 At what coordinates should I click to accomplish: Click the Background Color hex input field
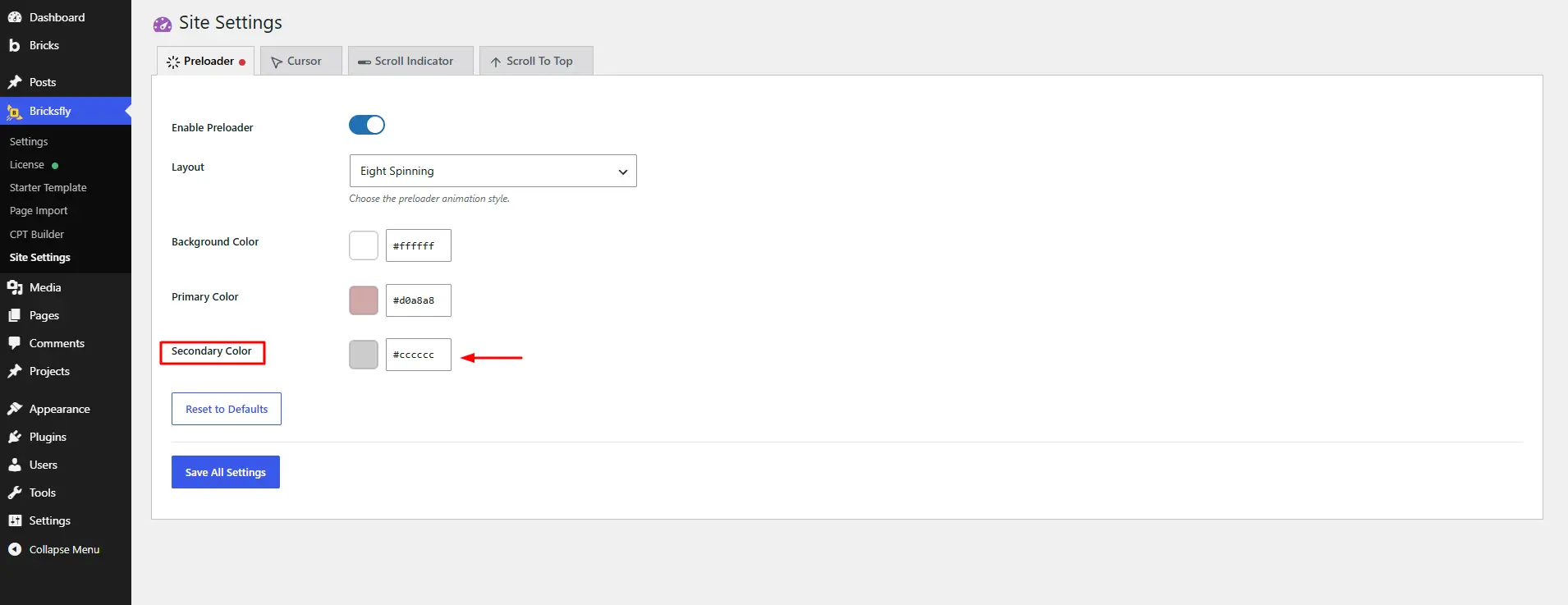click(419, 245)
